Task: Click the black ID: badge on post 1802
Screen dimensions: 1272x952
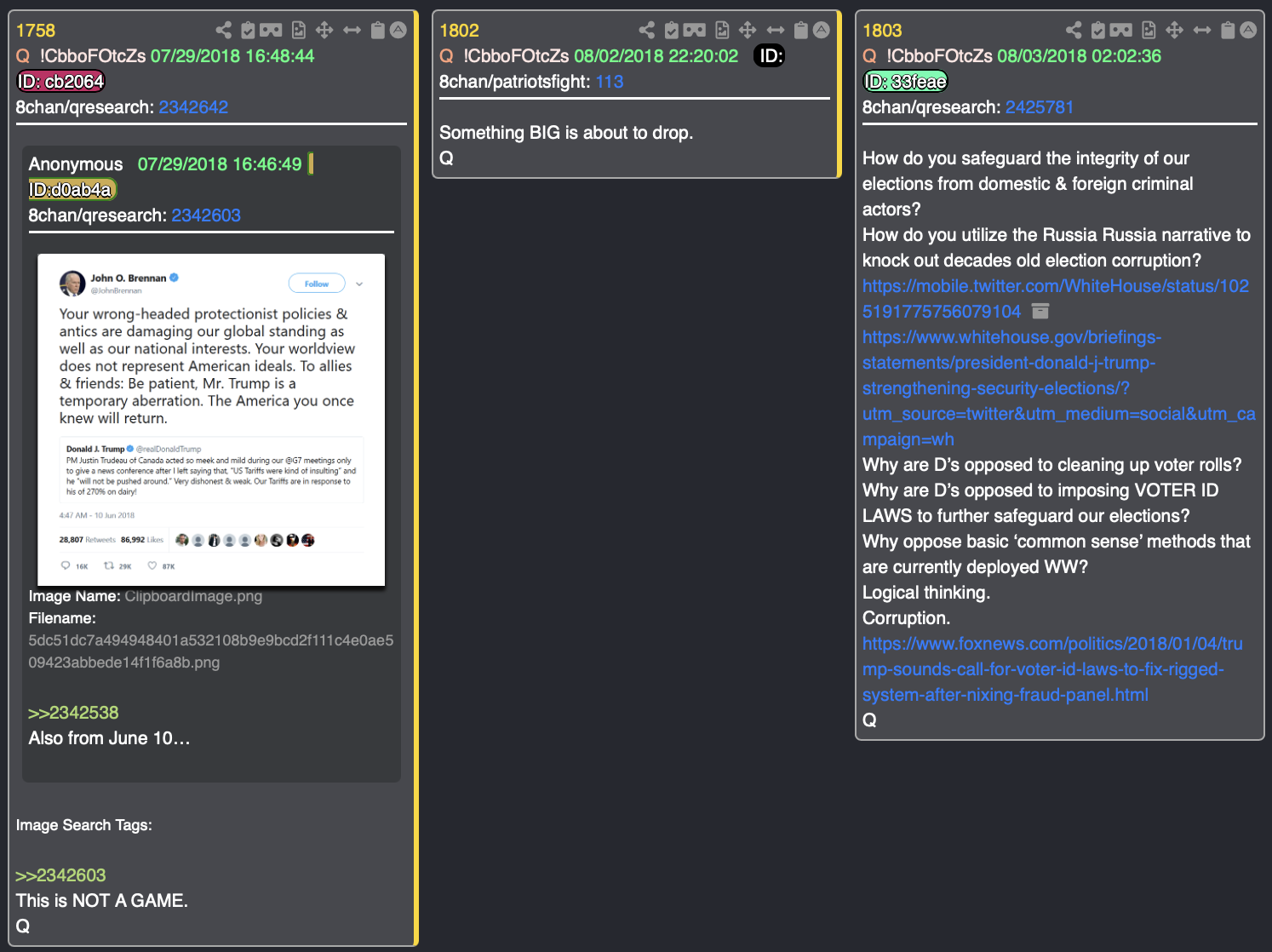Action: coord(770,56)
